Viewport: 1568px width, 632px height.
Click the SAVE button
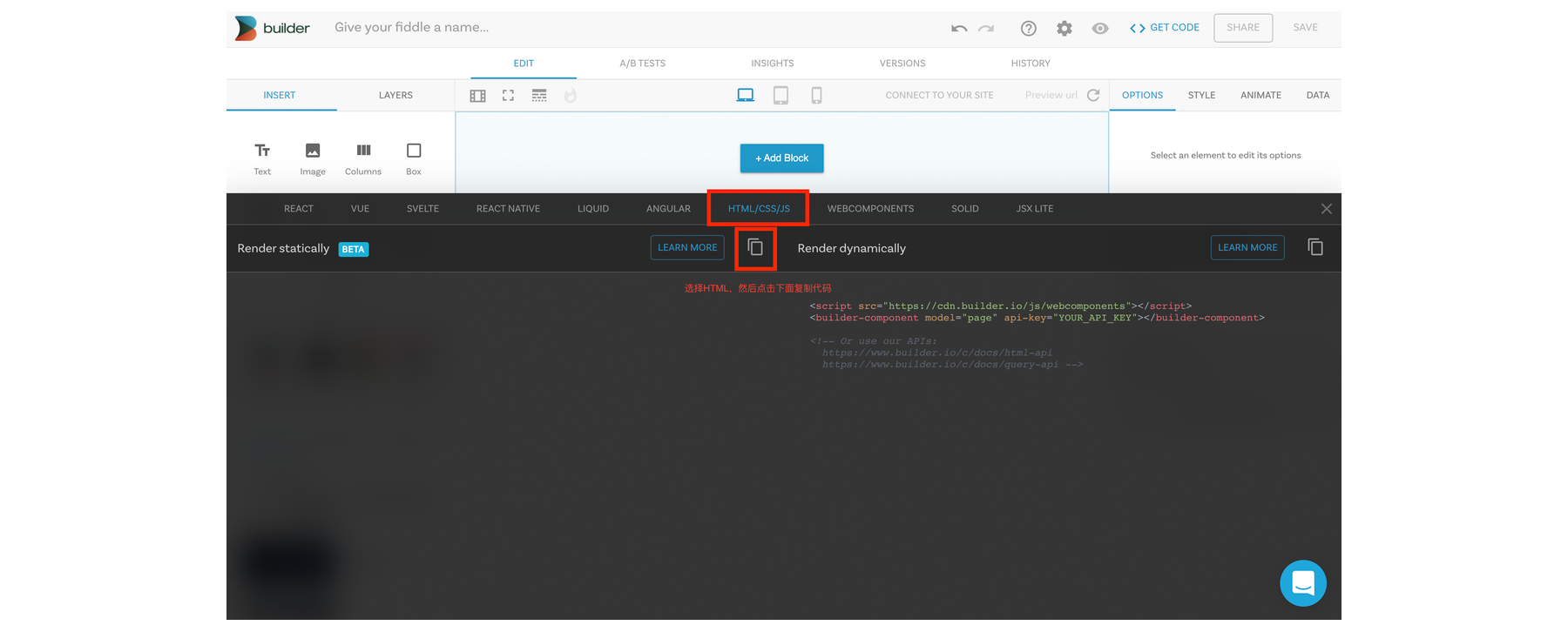coord(1305,28)
